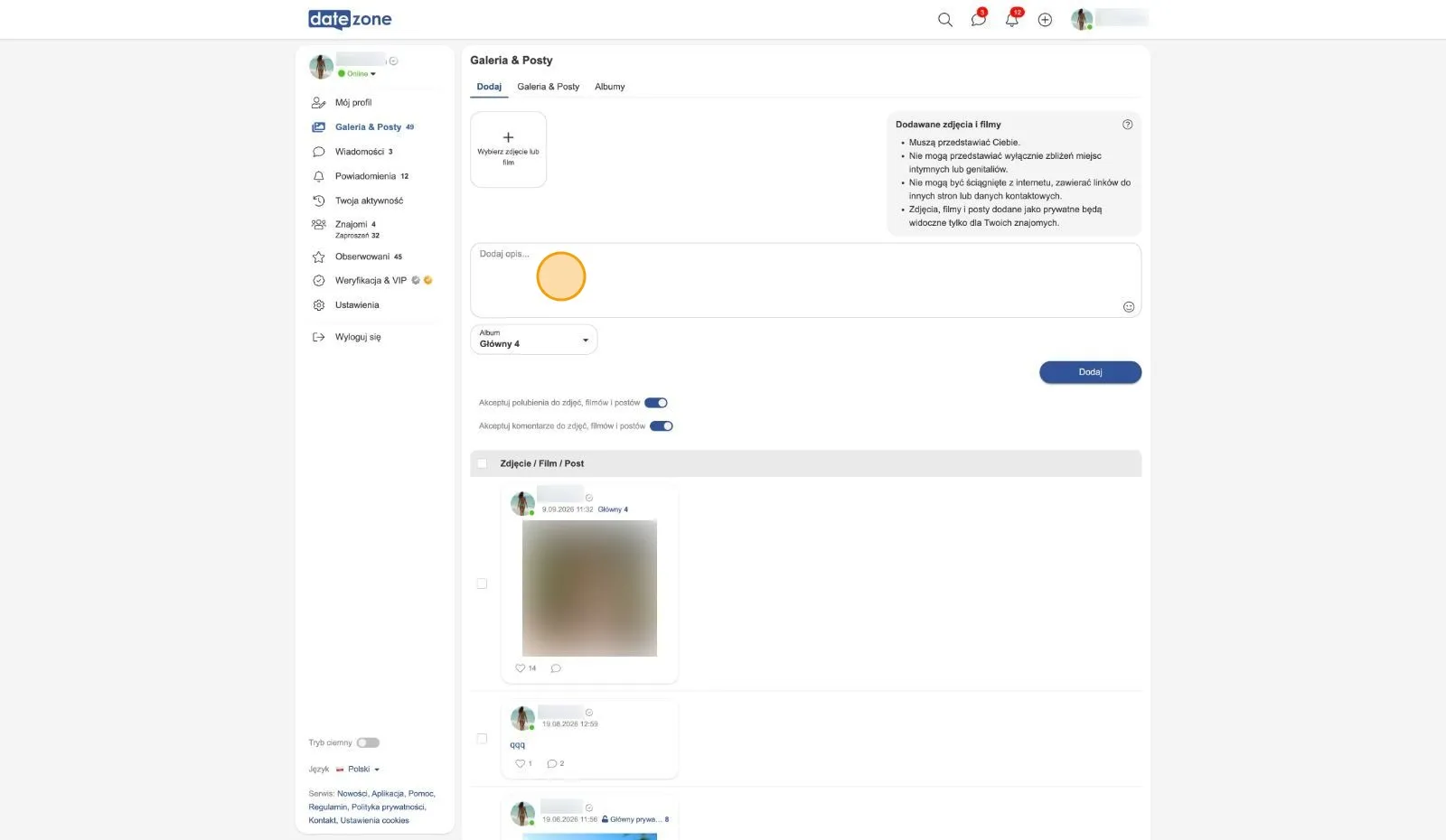Click the blue Dodaj button
Image resolution: width=1446 pixels, height=840 pixels.
[x=1090, y=372]
